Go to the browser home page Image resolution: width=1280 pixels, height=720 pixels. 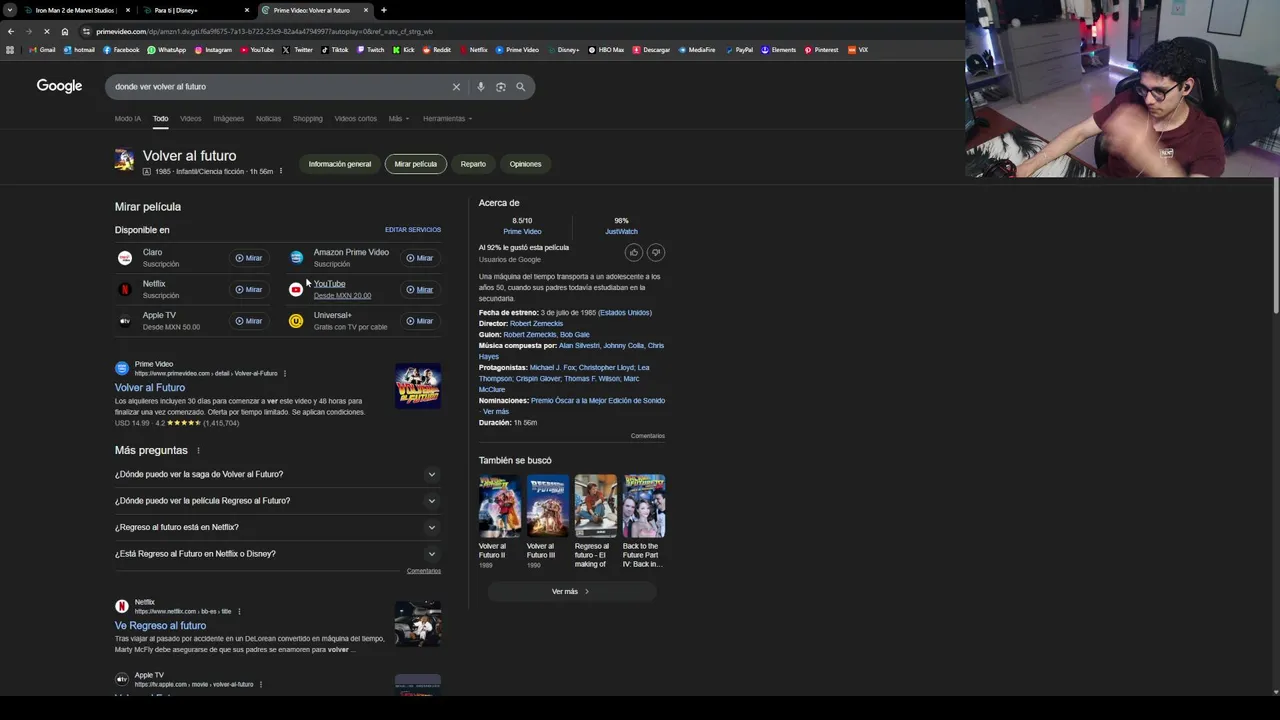(65, 31)
